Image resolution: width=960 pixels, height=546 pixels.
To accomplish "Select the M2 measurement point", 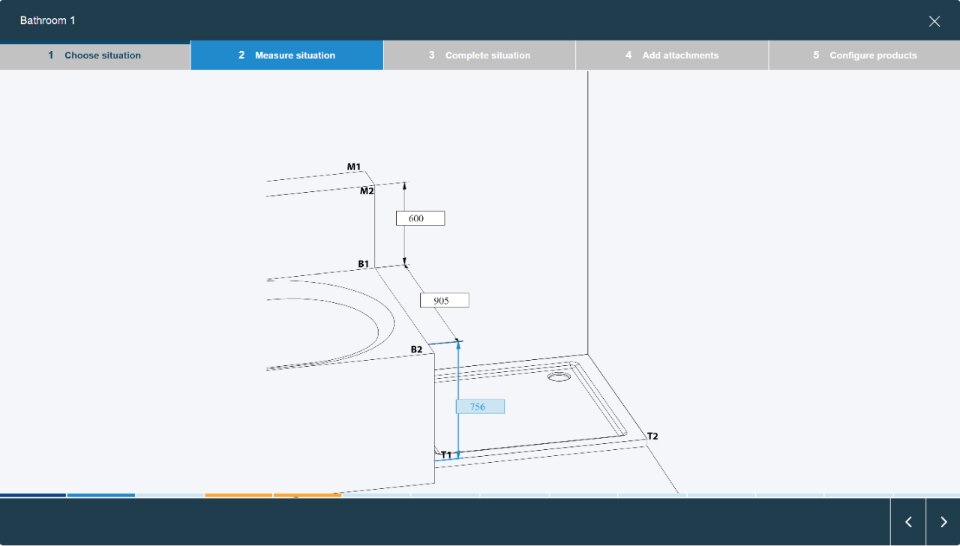I will tap(367, 190).
